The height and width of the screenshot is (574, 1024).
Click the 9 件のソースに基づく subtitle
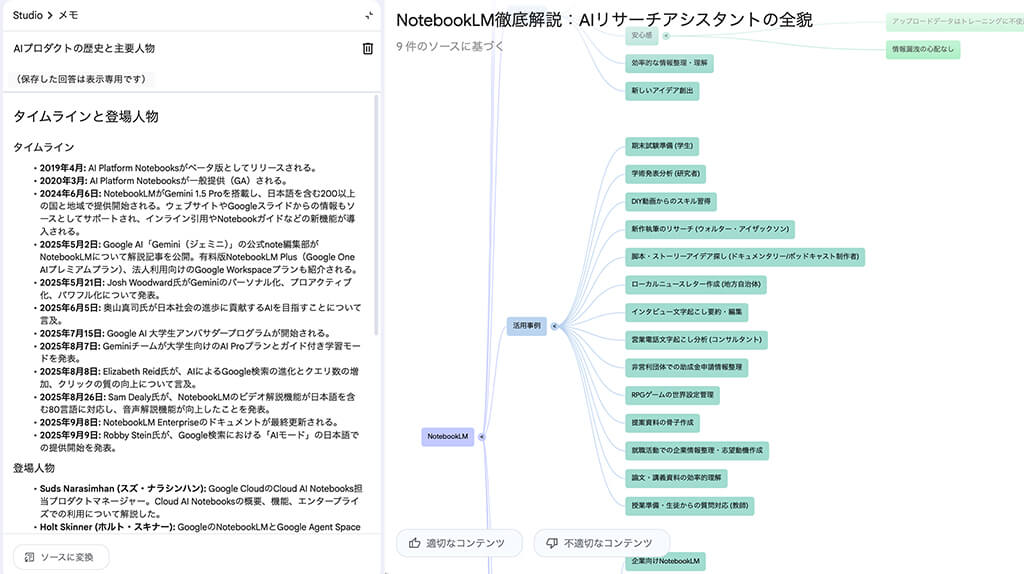click(450, 46)
